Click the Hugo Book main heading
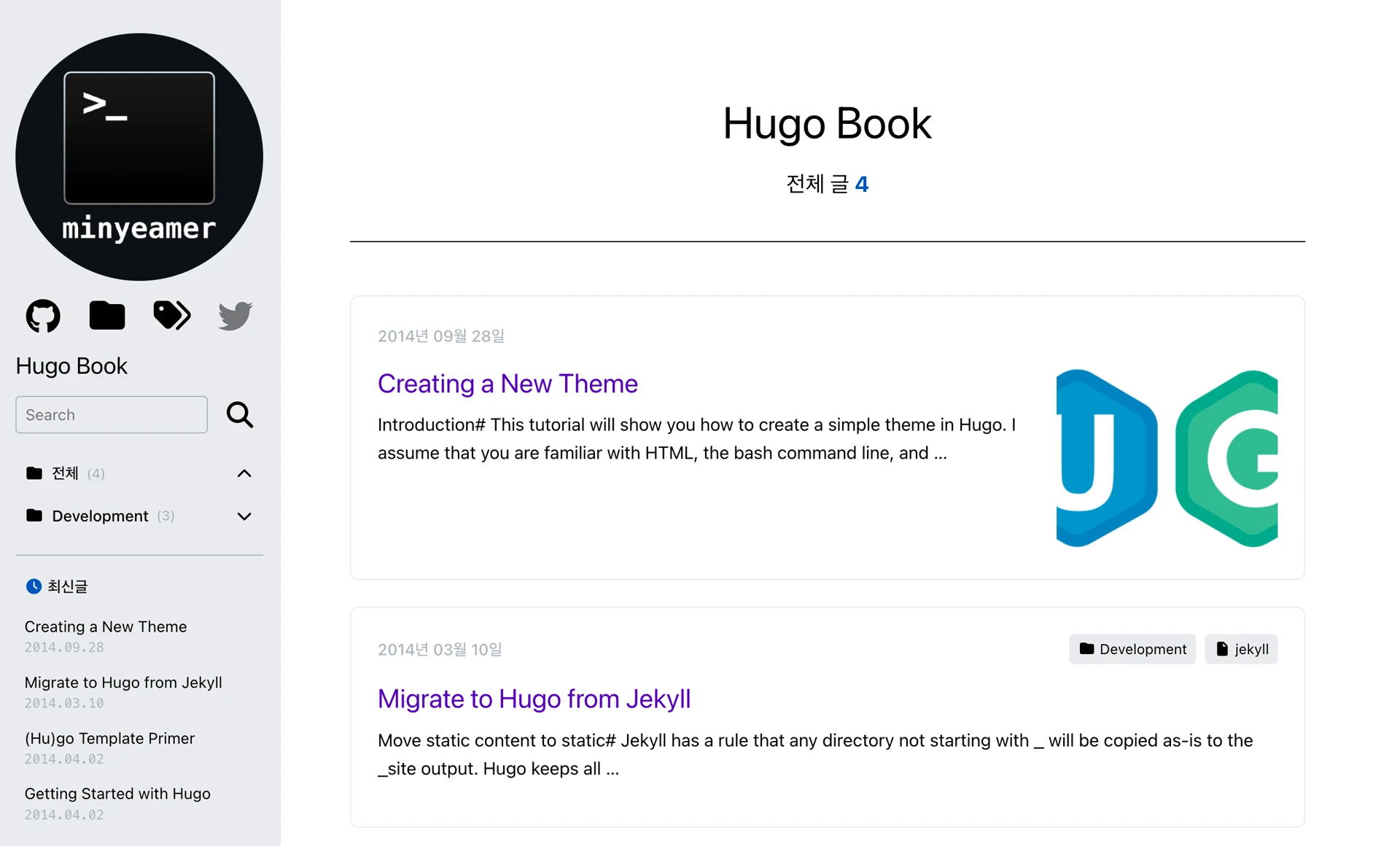The height and width of the screenshot is (846, 1400). pyautogui.click(x=827, y=123)
